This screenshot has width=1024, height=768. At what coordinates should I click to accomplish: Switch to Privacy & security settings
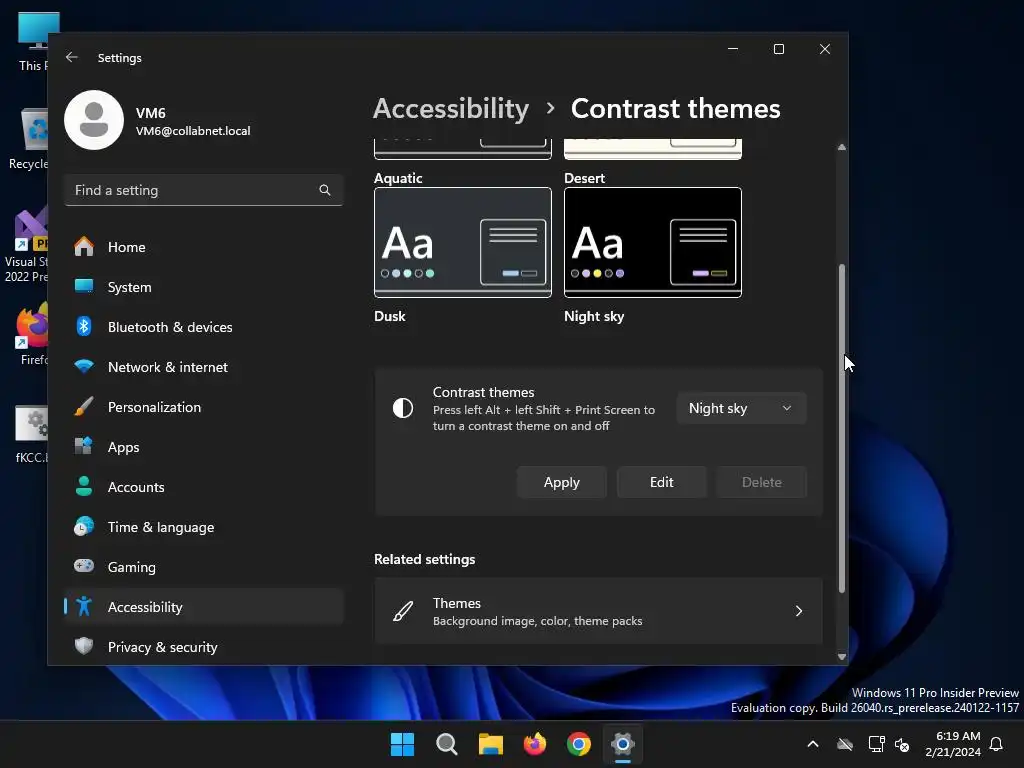tap(204, 647)
